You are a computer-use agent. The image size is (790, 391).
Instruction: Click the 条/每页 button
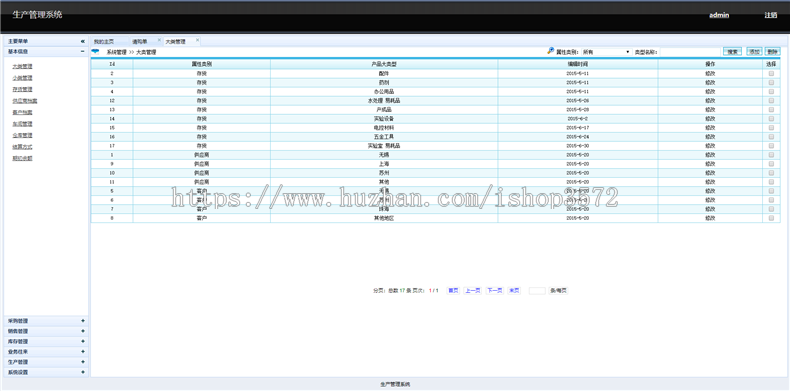click(x=558, y=291)
